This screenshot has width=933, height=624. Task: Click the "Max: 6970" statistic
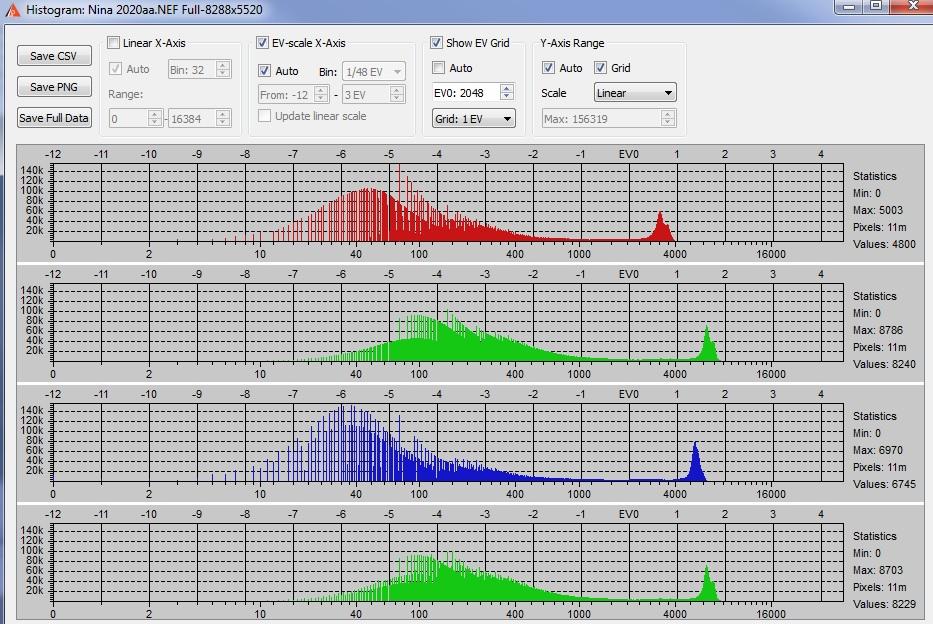878,450
